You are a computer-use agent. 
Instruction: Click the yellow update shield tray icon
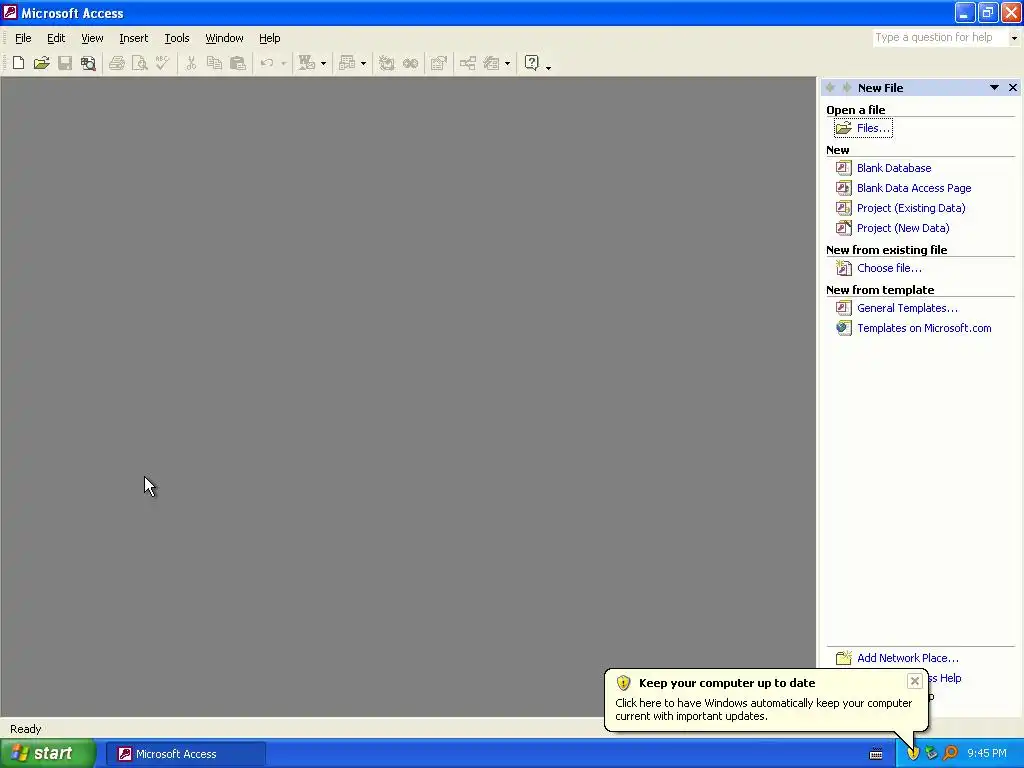(x=913, y=754)
